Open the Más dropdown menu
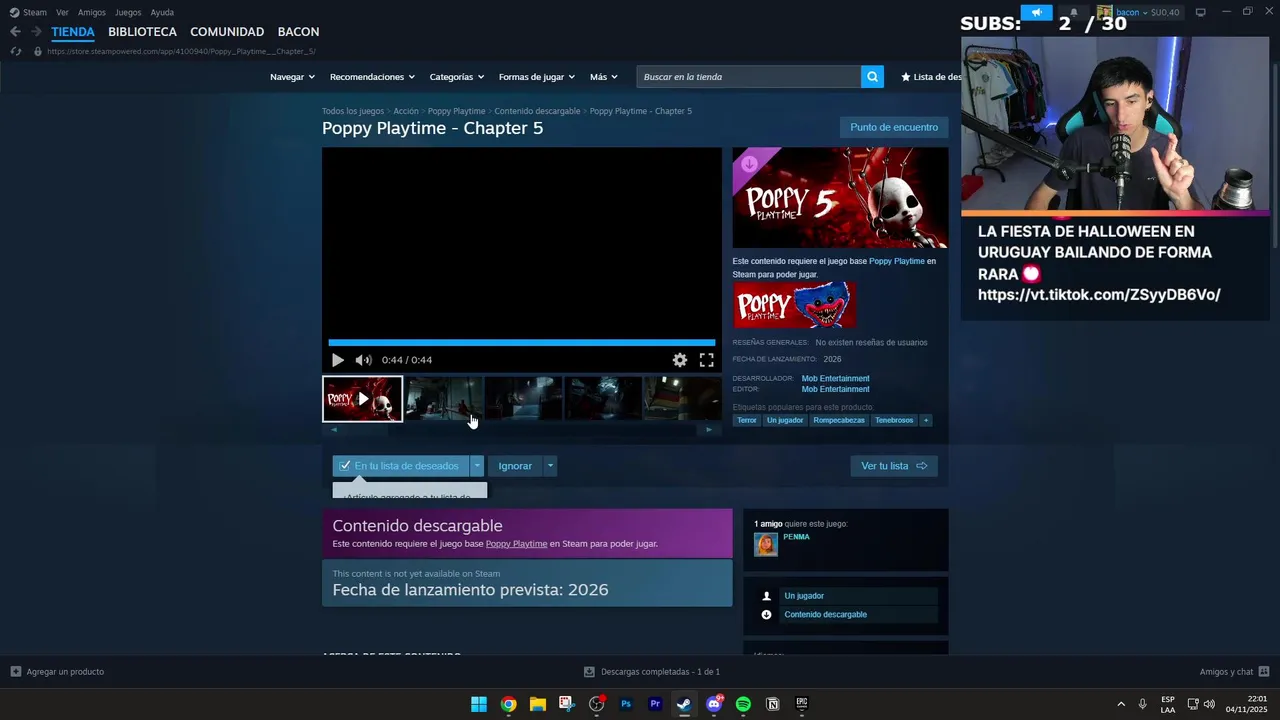 [x=603, y=77]
